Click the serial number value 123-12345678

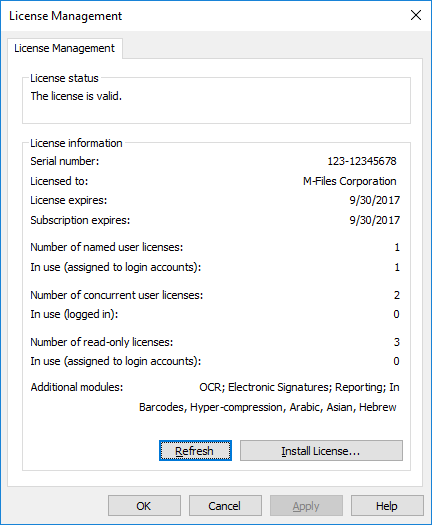[362, 161]
